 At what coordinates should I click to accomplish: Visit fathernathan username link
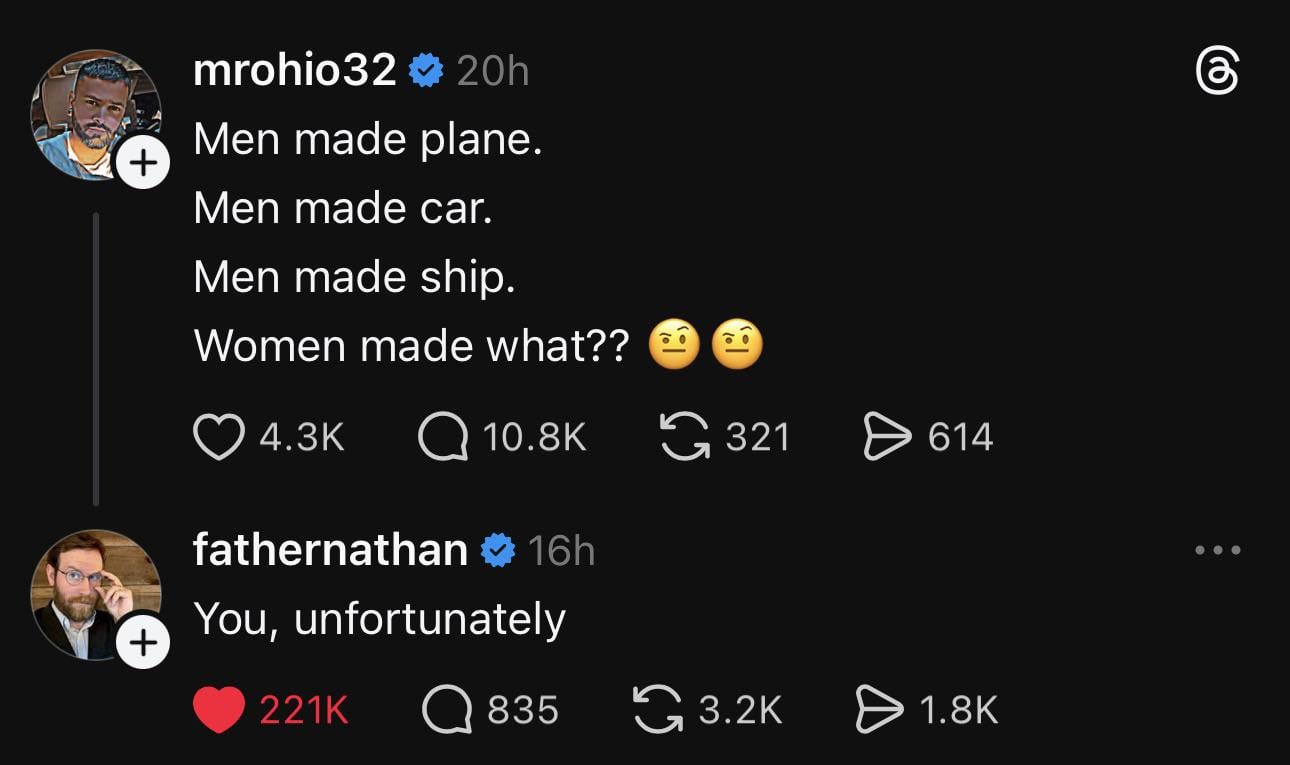(x=330, y=550)
